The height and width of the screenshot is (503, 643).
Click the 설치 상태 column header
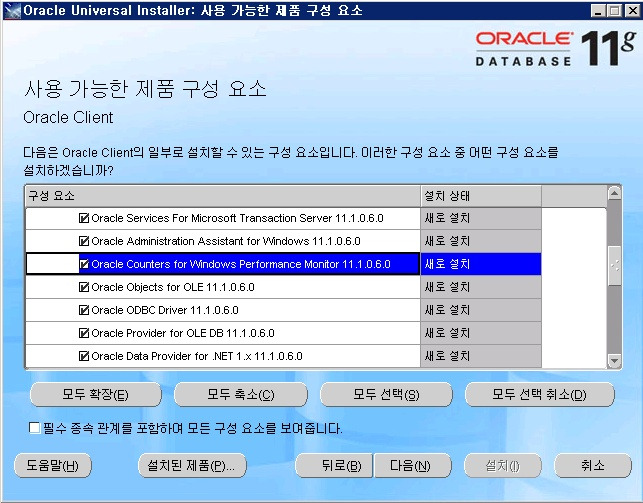click(481, 196)
